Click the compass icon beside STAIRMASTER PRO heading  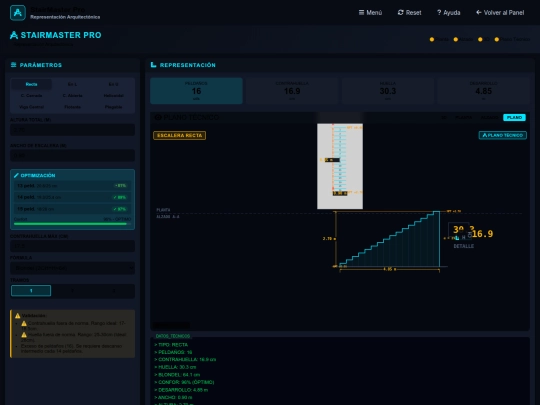point(14,35)
